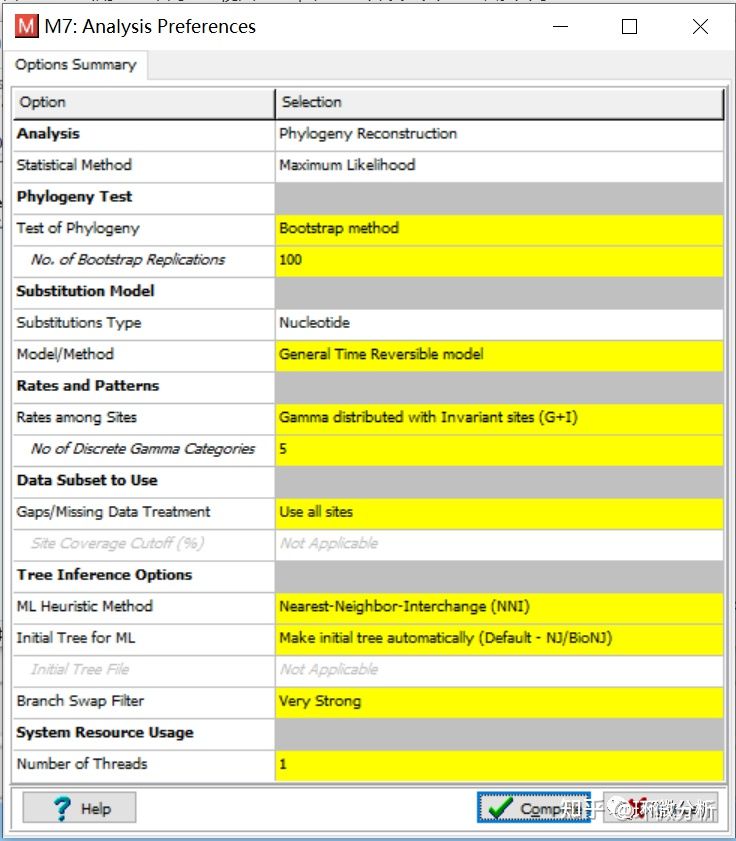Click Site Coverage Cutoff (%) label
This screenshot has height=841, width=736.
point(117,544)
